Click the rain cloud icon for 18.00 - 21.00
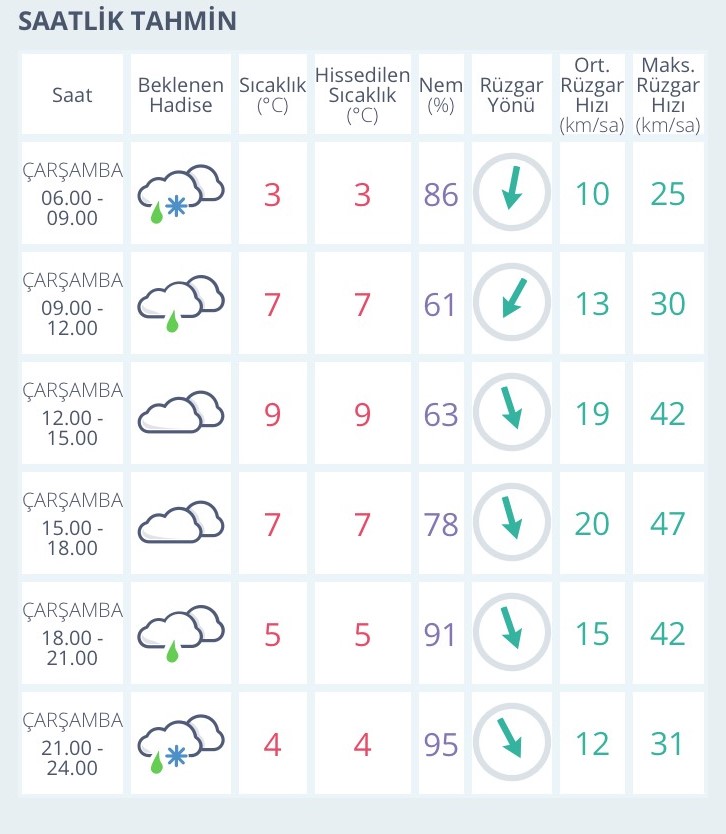The width and height of the screenshot is (726, 834). coord(181,633)
